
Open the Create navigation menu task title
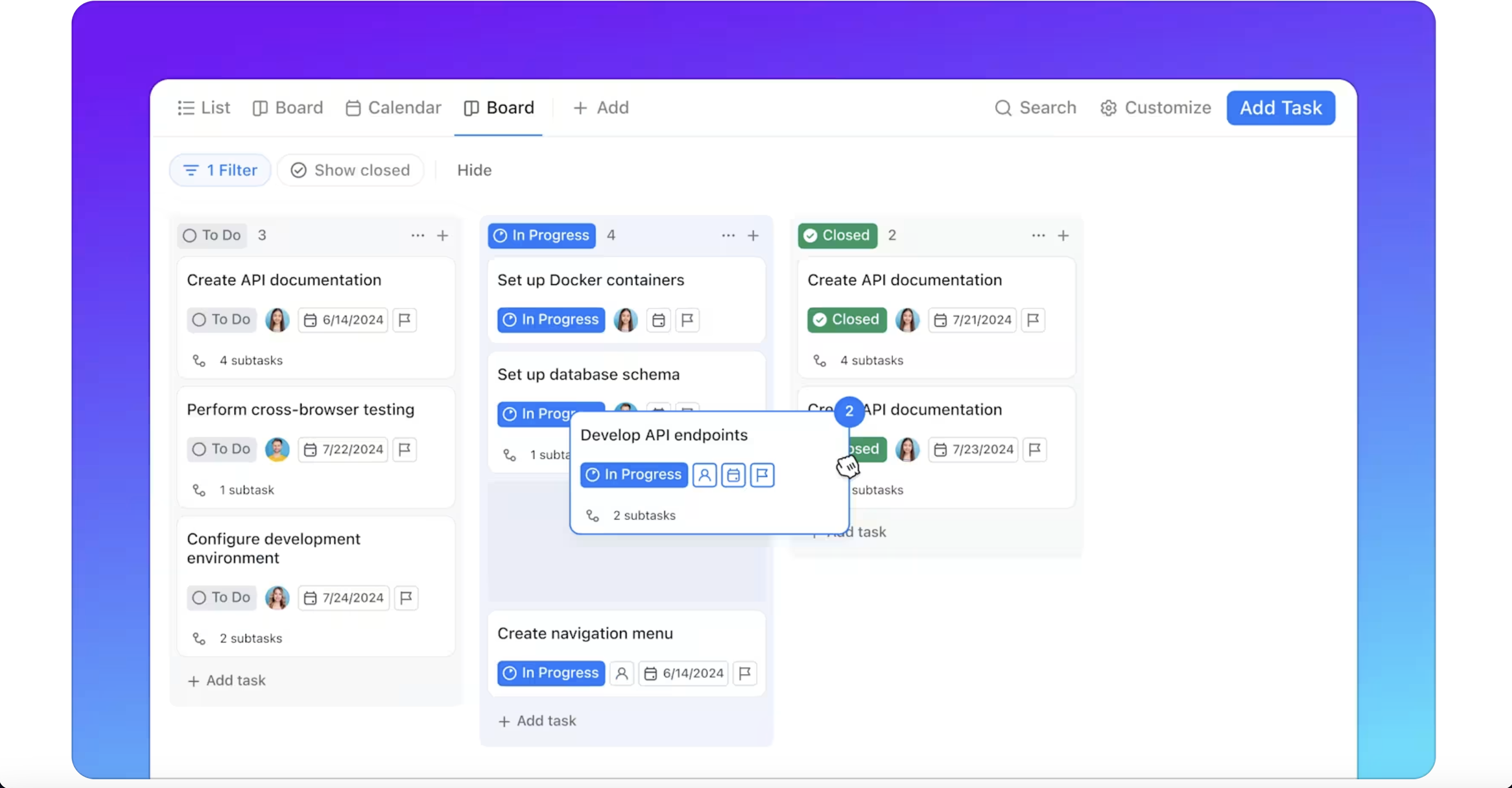pos(585,633)
